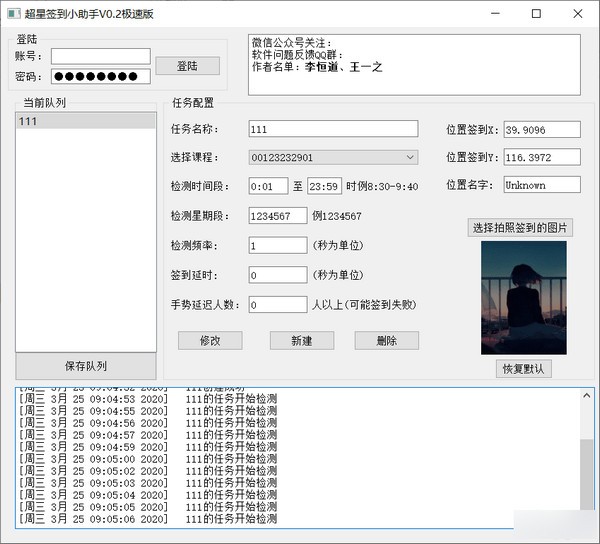
Task: Click the 密码 password input field
Action: click(101, 77)
